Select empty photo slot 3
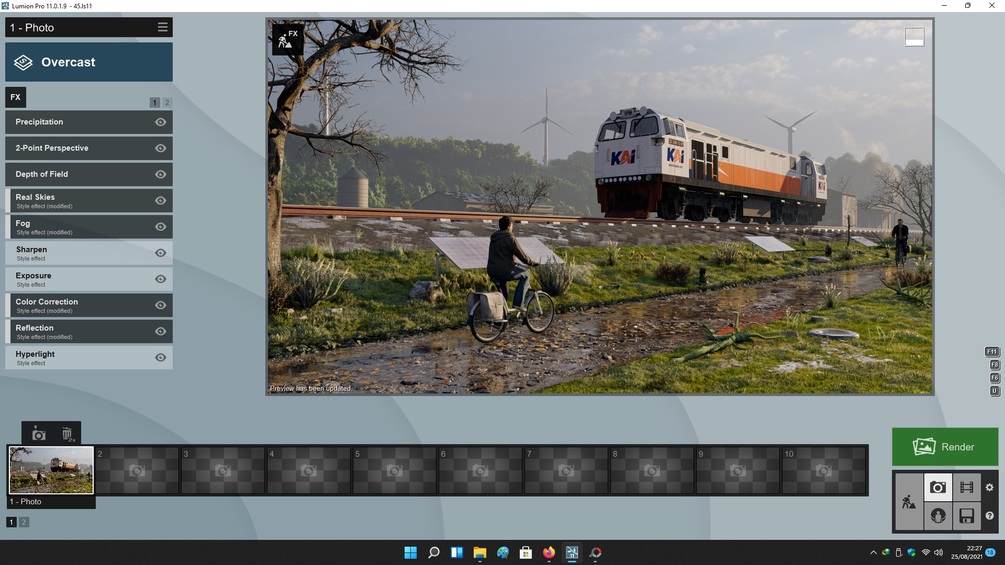1005x565 pixels. click(223, 471)
